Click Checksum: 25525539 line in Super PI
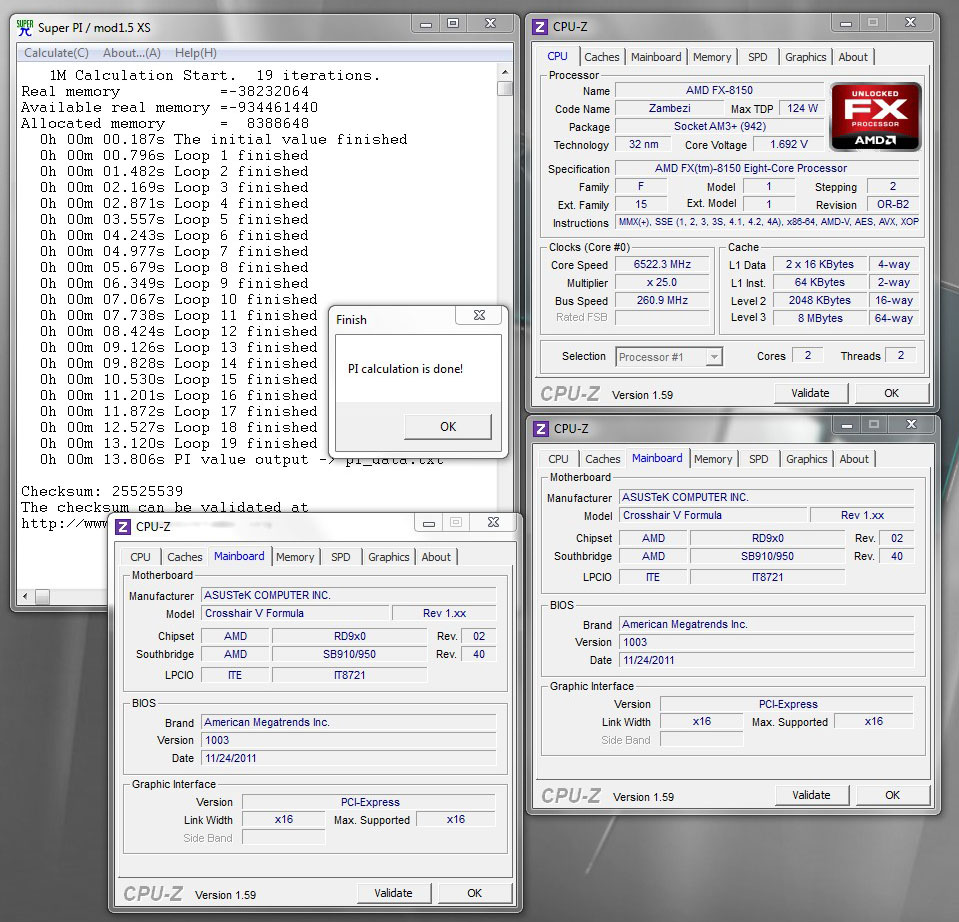The width and height of the screenshot is (959, 922). coord(102,491)
